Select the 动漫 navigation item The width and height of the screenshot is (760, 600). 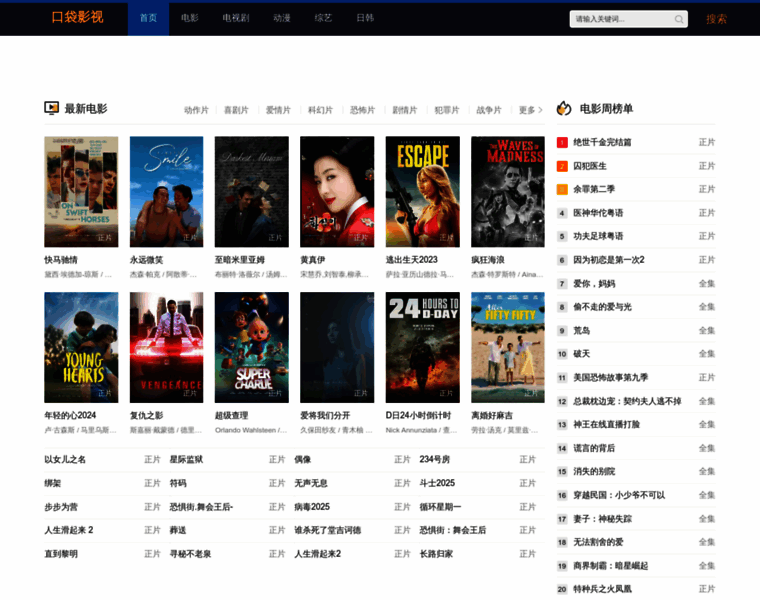click(x=282, y=18)
